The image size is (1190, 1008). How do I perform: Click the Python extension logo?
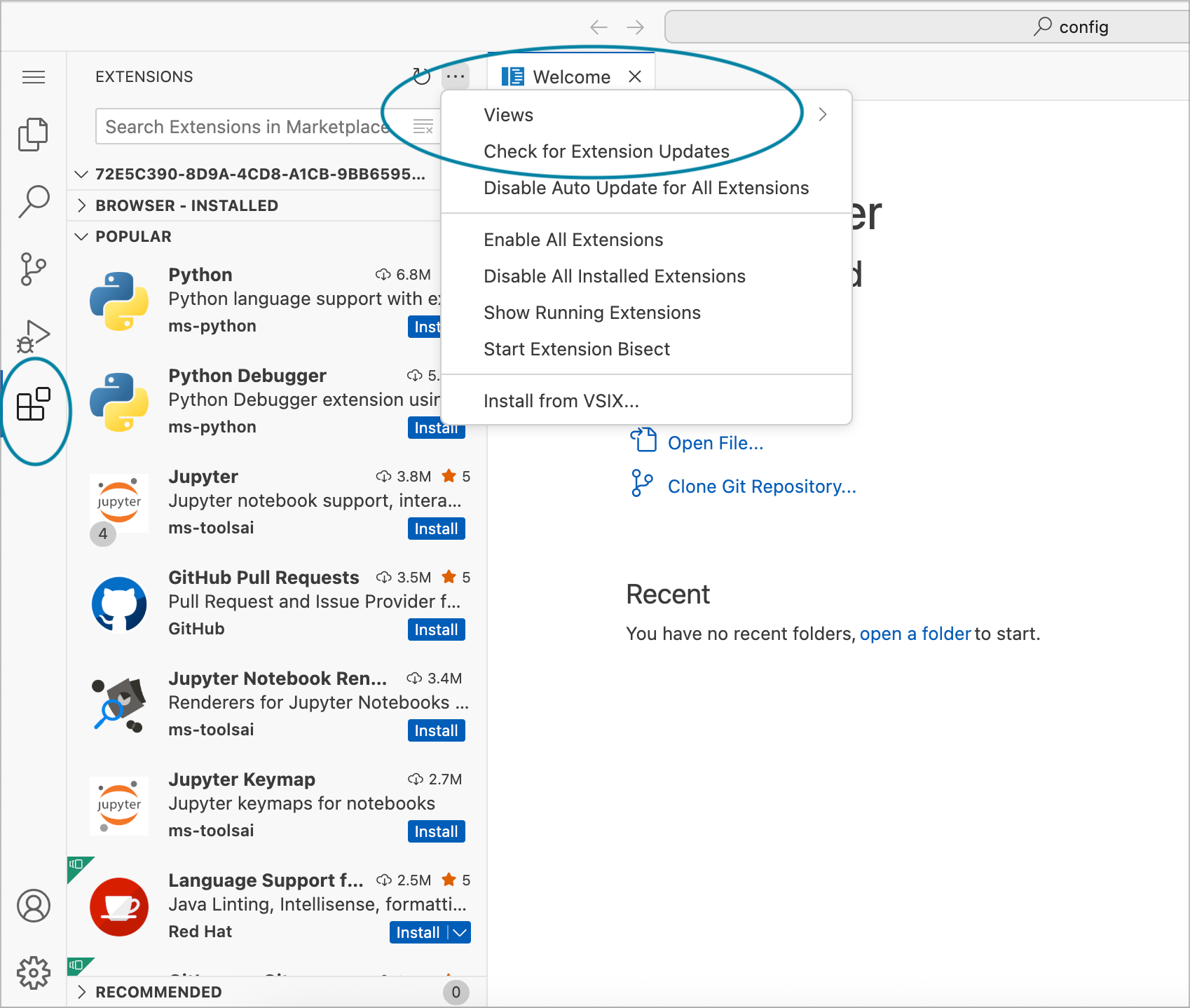(x=119, y=301)
